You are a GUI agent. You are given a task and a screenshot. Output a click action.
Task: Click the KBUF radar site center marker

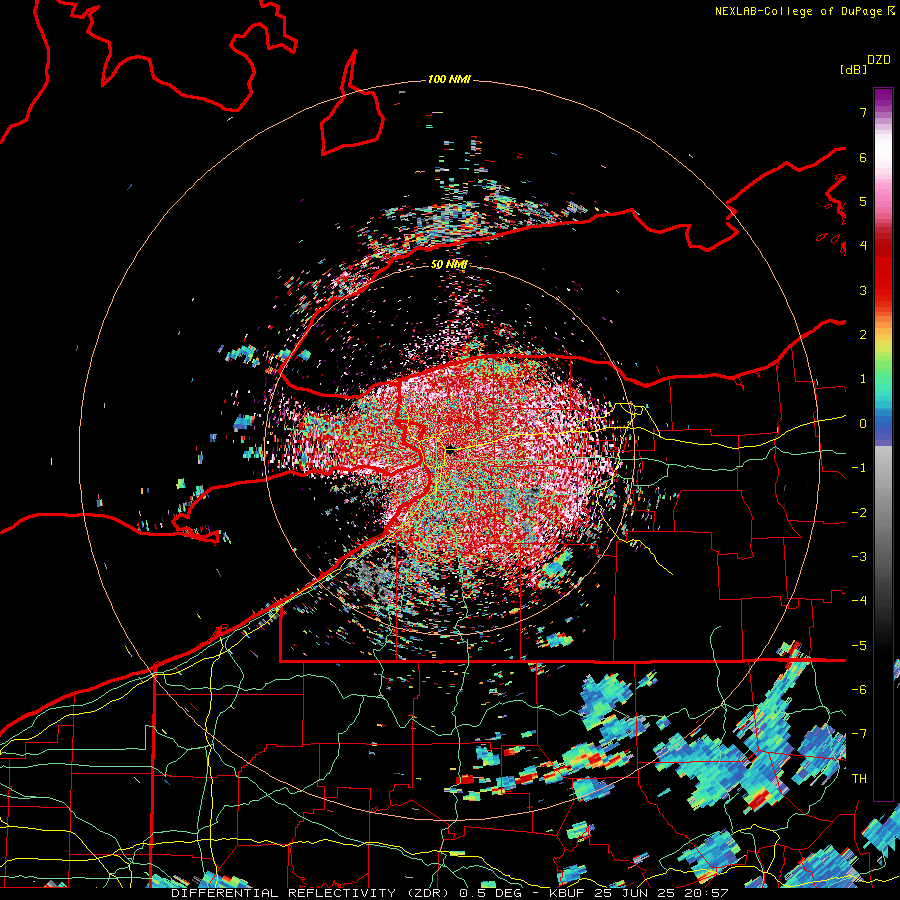[x=451, y=451]
